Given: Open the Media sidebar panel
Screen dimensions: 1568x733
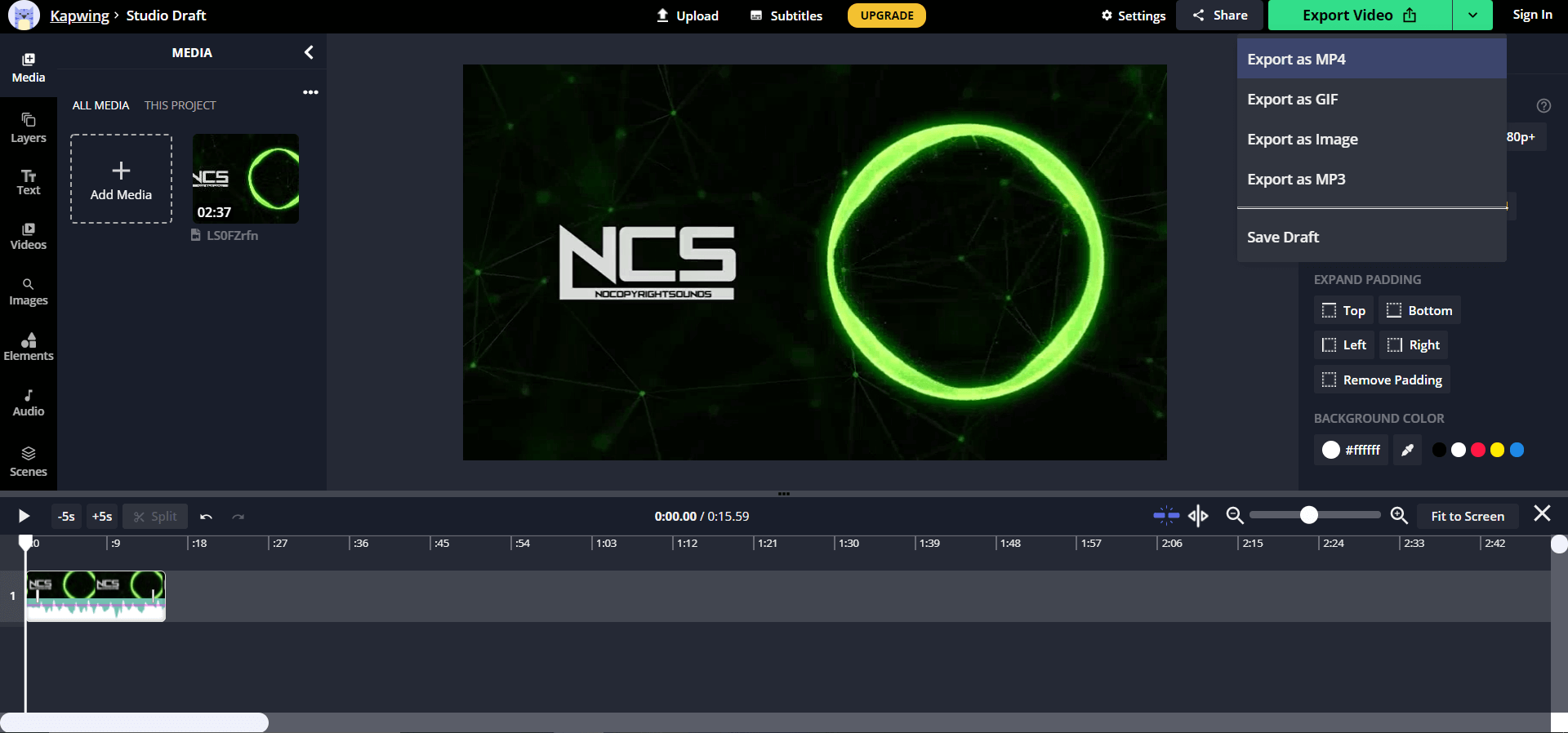Looking at the screenshot, I should 29,67.
